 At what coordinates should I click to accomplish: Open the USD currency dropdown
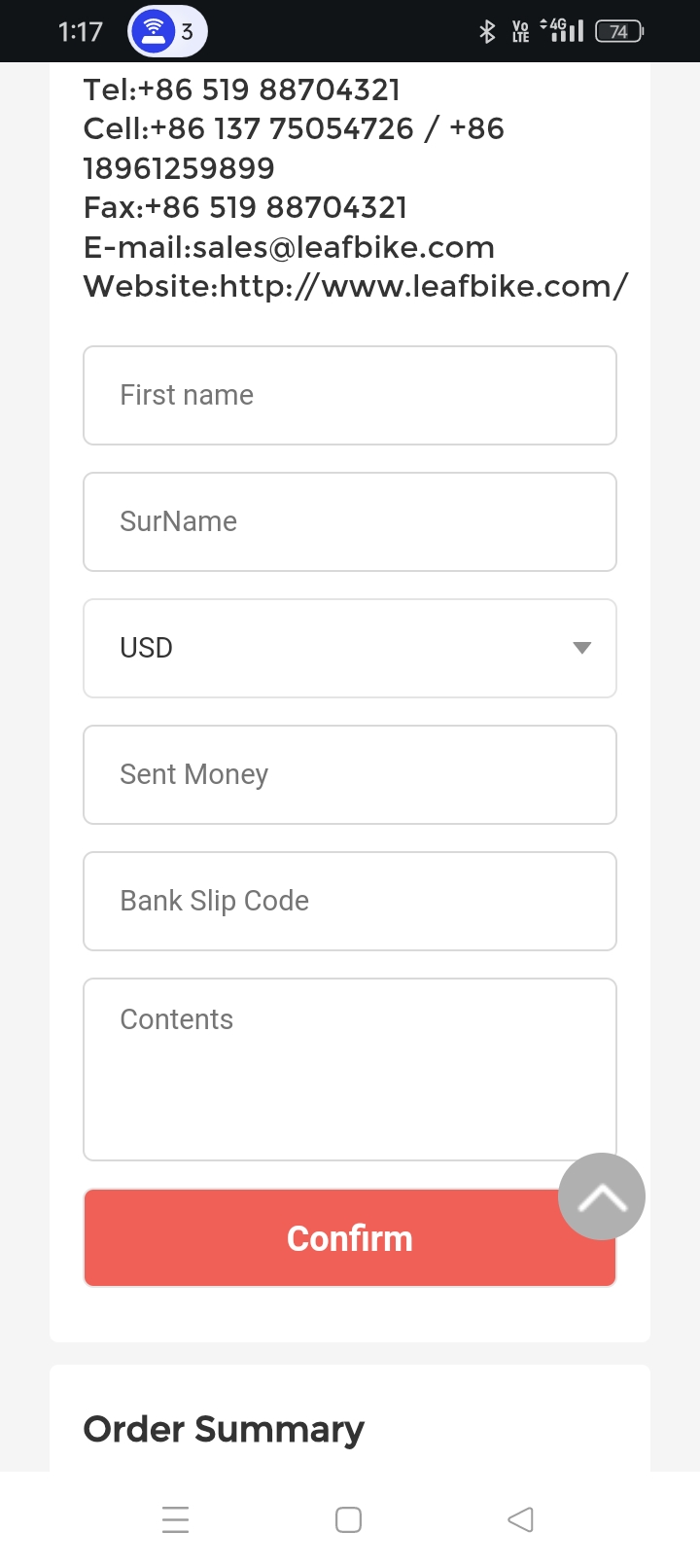click(350, 649)
